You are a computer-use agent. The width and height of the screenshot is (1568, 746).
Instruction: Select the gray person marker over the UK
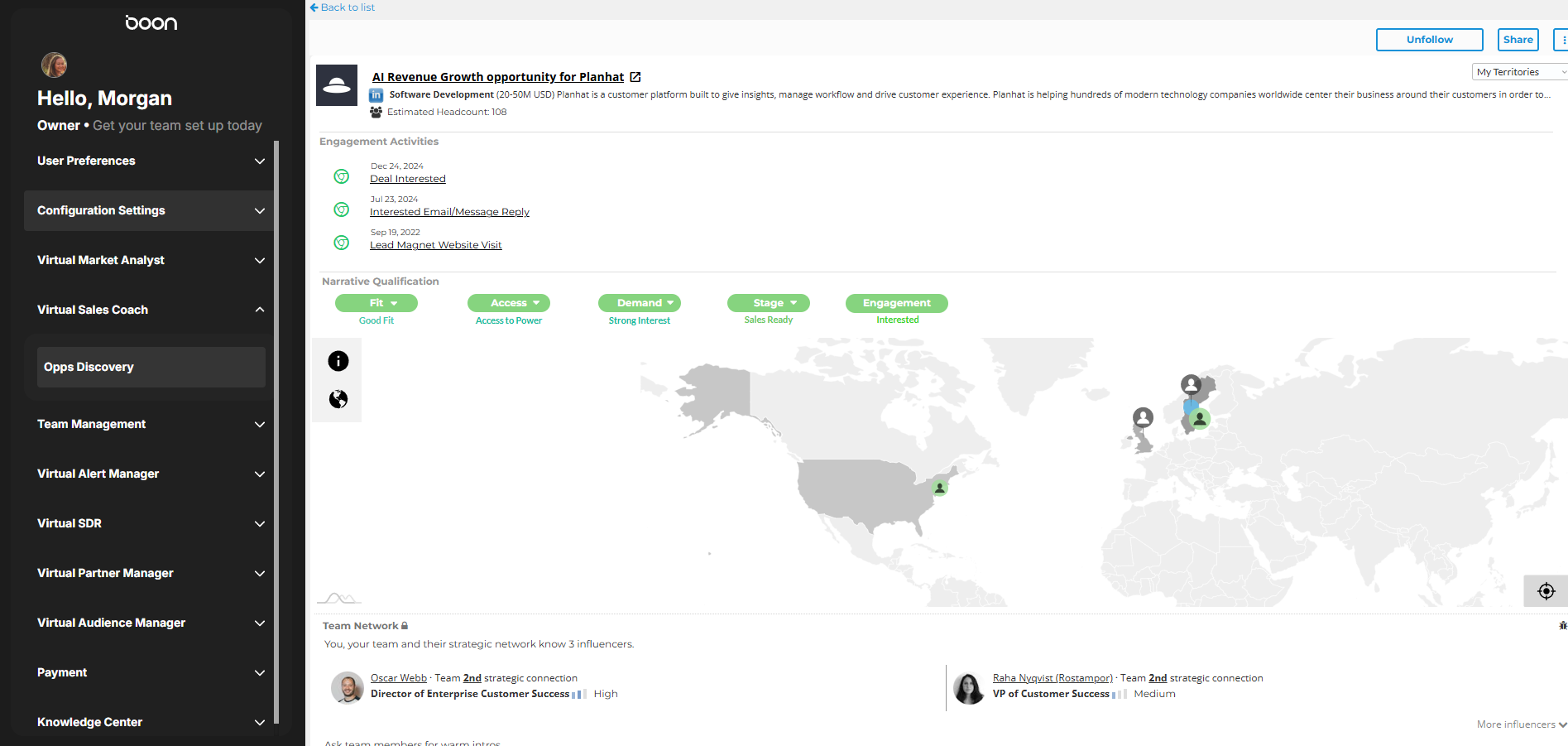point(1143,417)
